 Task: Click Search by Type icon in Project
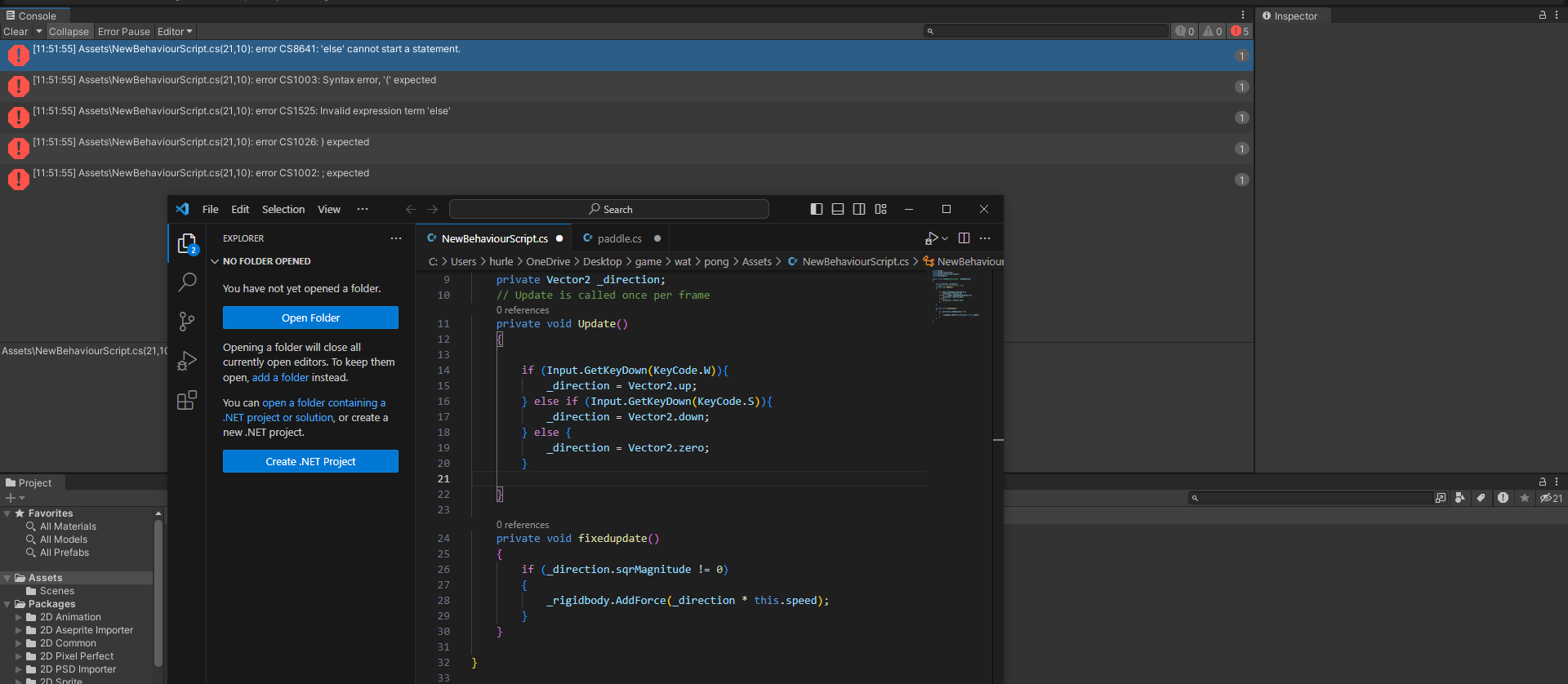pos(1460,498)
